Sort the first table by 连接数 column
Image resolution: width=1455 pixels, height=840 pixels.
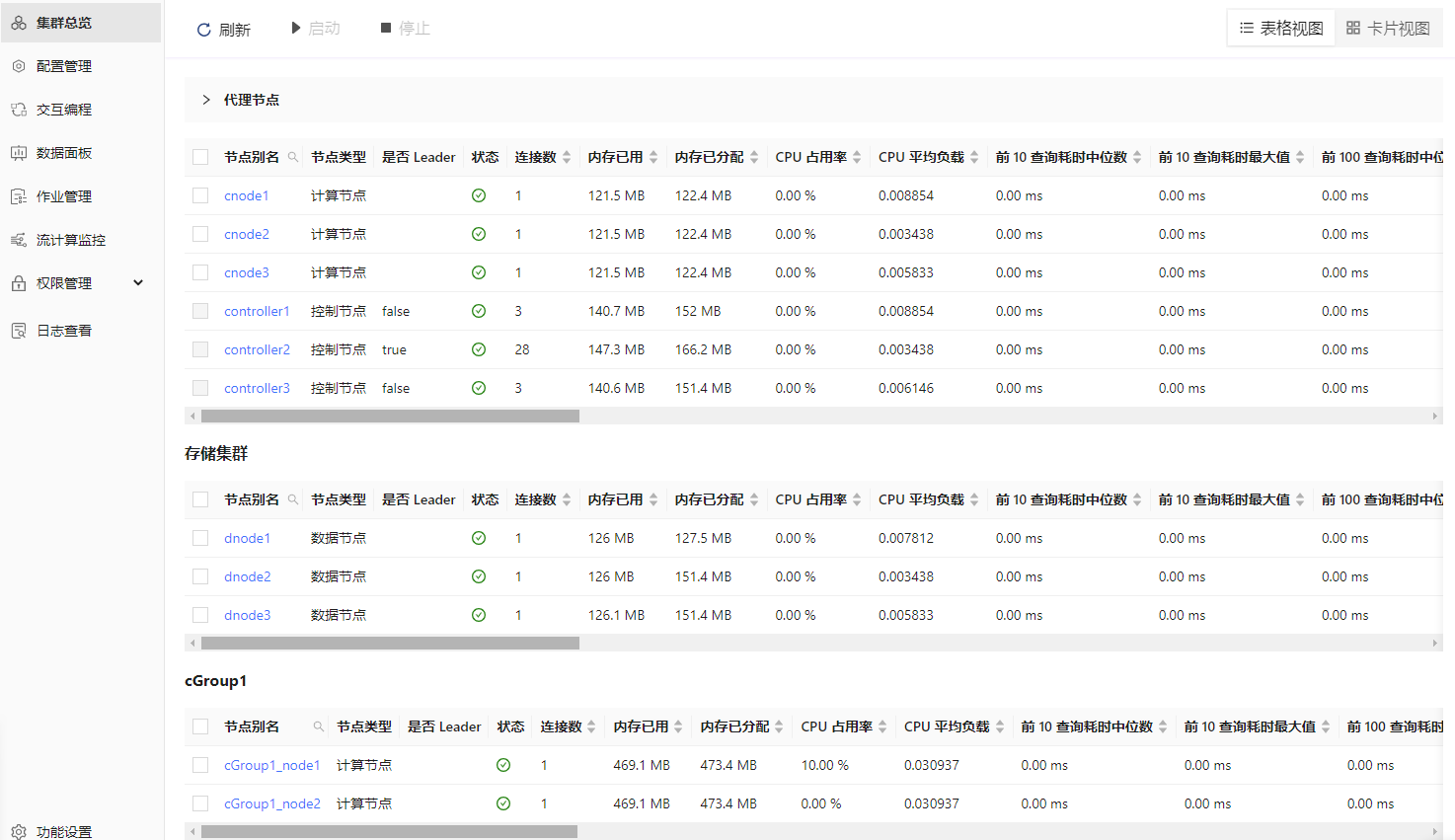point(567,157)
